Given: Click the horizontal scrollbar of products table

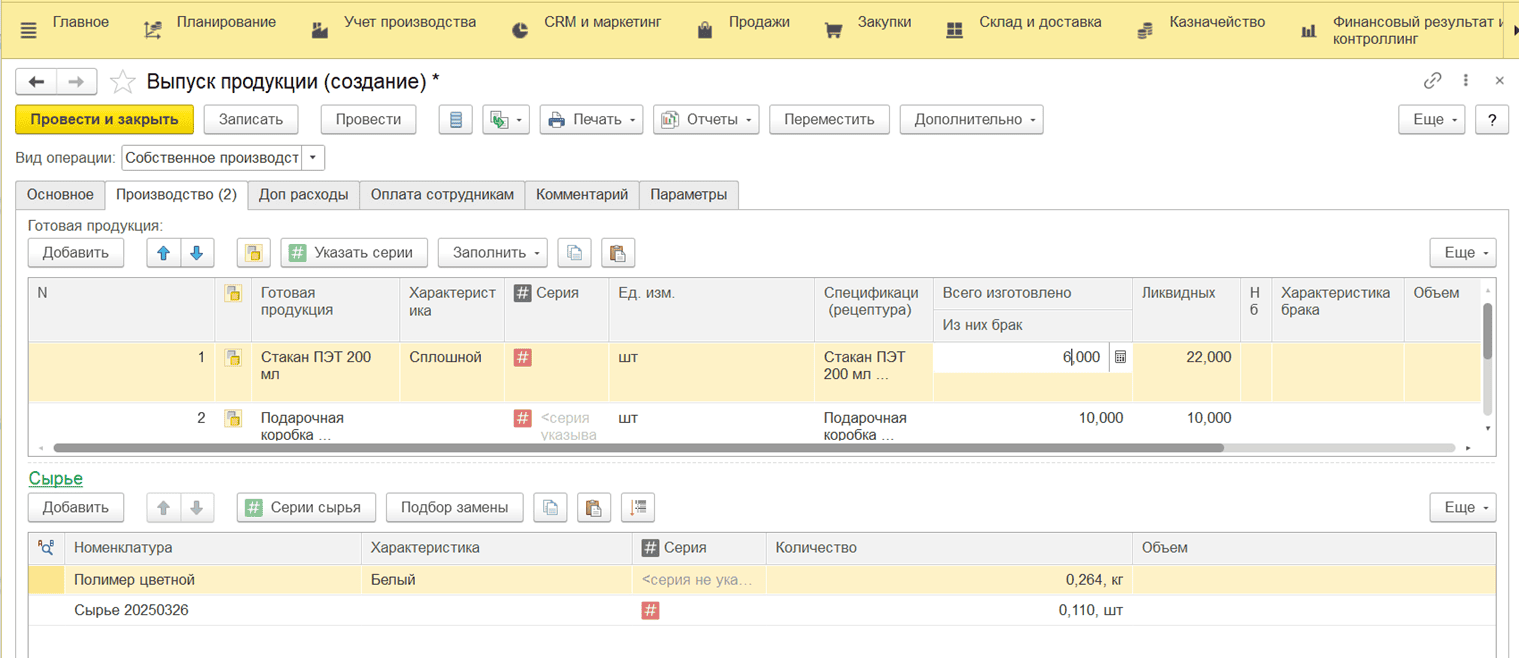Looking at the screenshot, I should (x=640, y=448).
